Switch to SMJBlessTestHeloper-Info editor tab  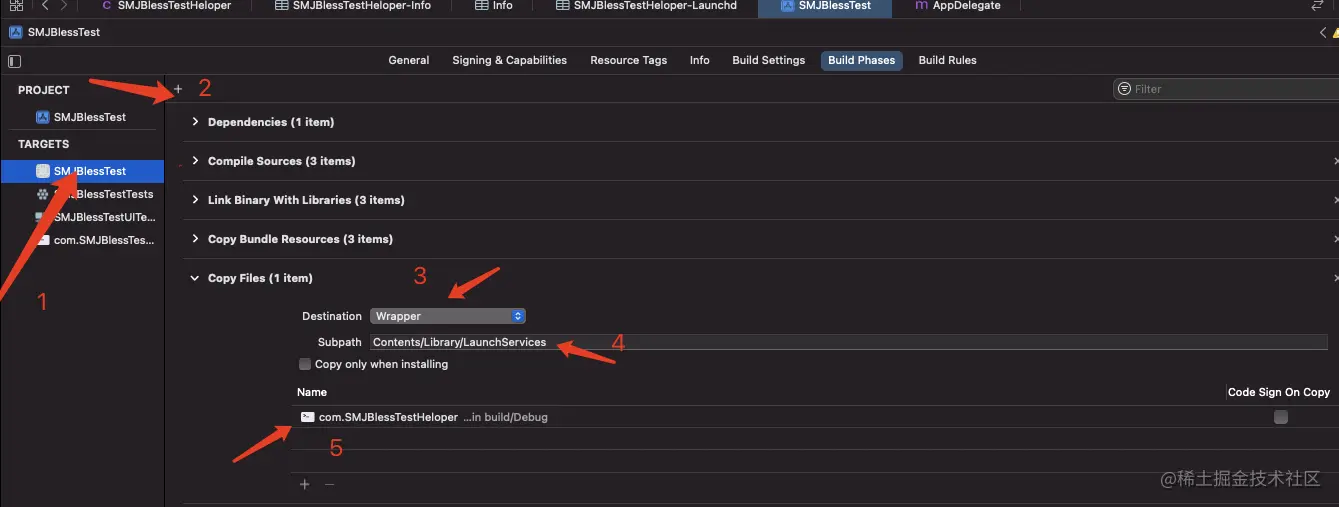click(352, 6)
